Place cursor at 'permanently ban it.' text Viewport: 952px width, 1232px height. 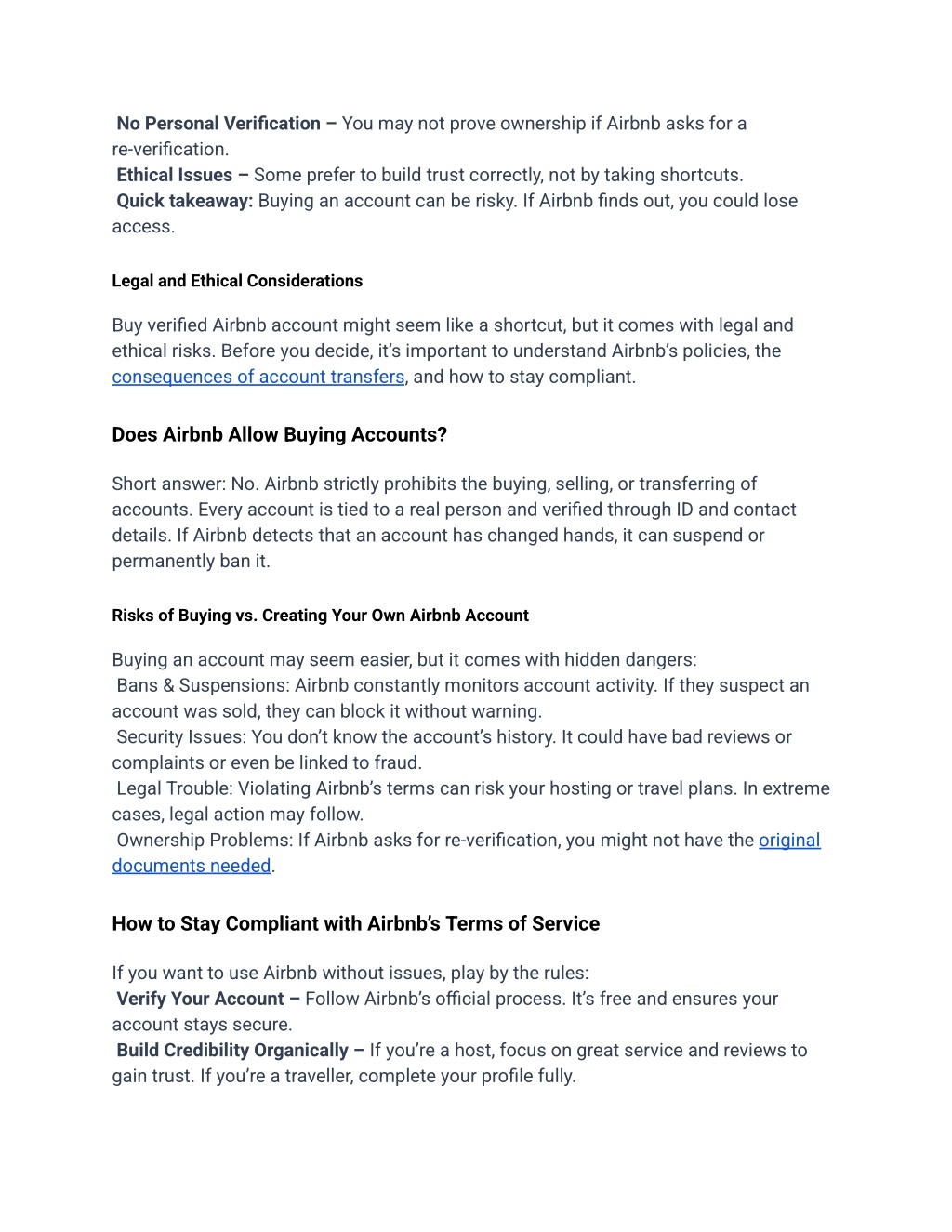191,562
